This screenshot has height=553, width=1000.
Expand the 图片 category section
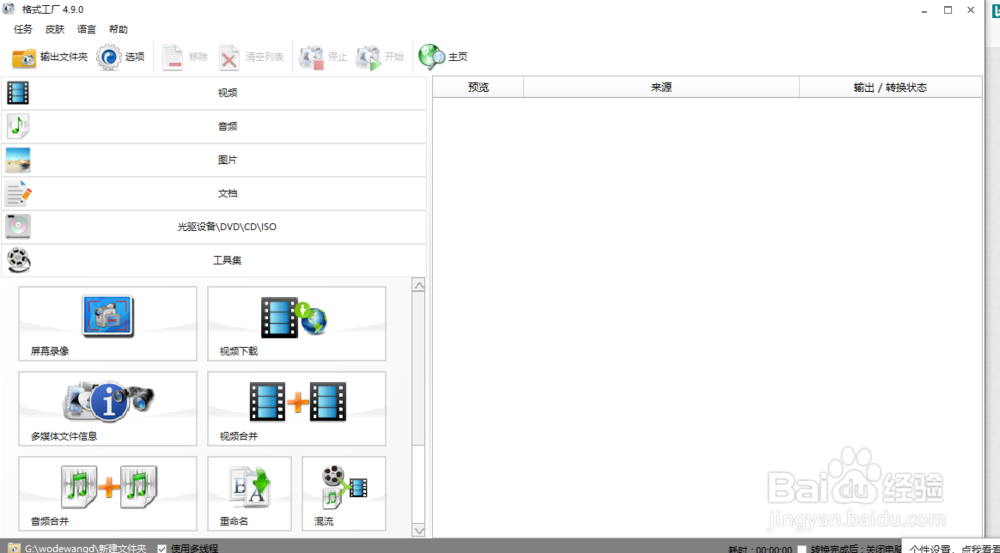coord(214,160)
